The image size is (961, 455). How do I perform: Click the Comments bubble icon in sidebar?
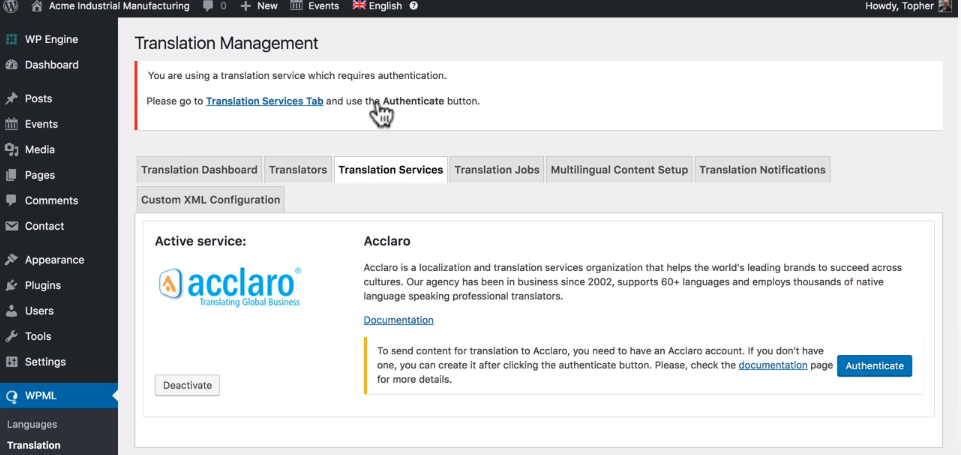11,201
